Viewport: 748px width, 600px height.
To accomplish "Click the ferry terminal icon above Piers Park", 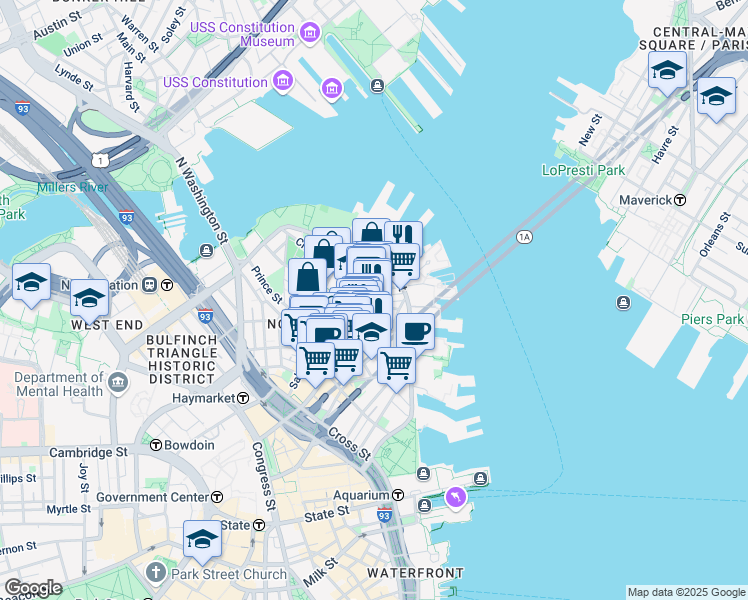I will (x=623, y=303).
